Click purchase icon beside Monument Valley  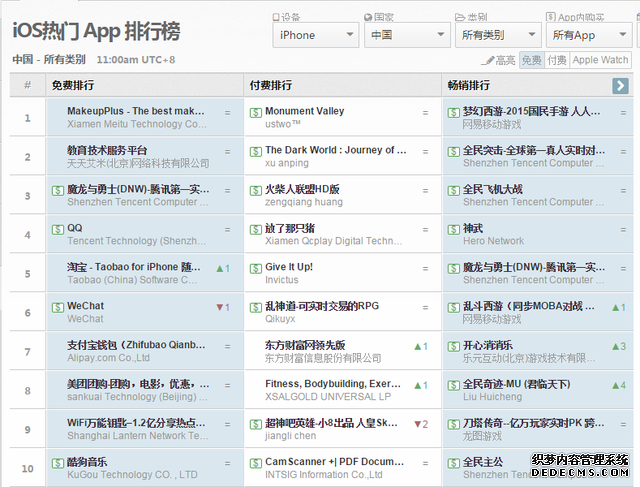tap(256, 113)
